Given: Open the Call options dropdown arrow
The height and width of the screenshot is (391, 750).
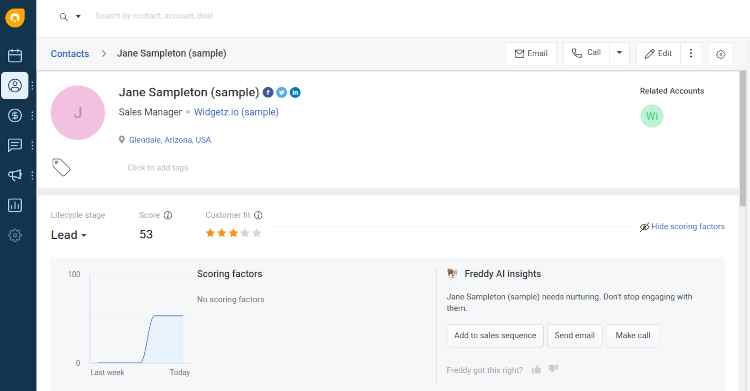Looking at the screenshot, I should tap(619, 53).
